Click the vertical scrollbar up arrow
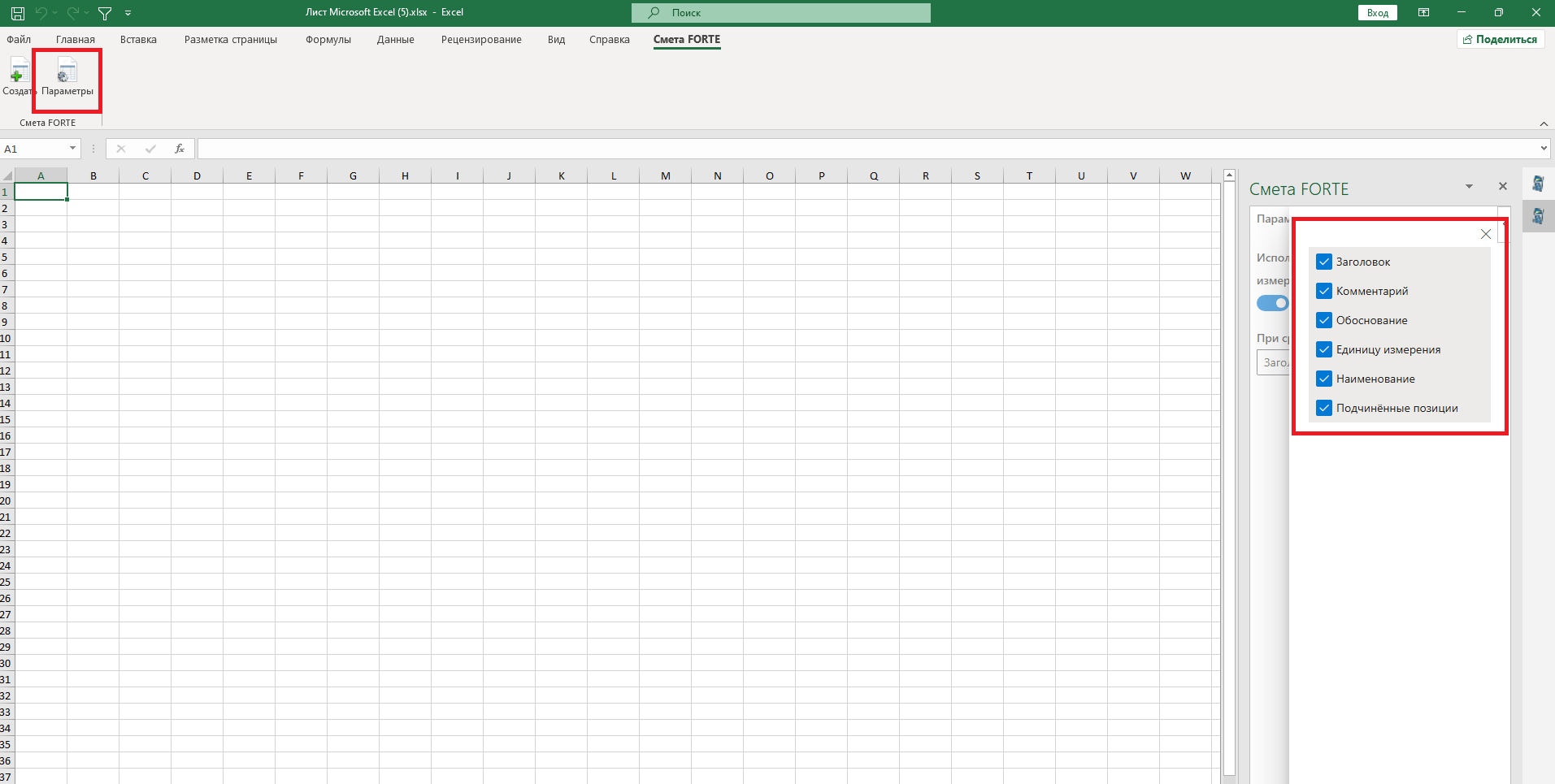 (x=1230, y=175)
